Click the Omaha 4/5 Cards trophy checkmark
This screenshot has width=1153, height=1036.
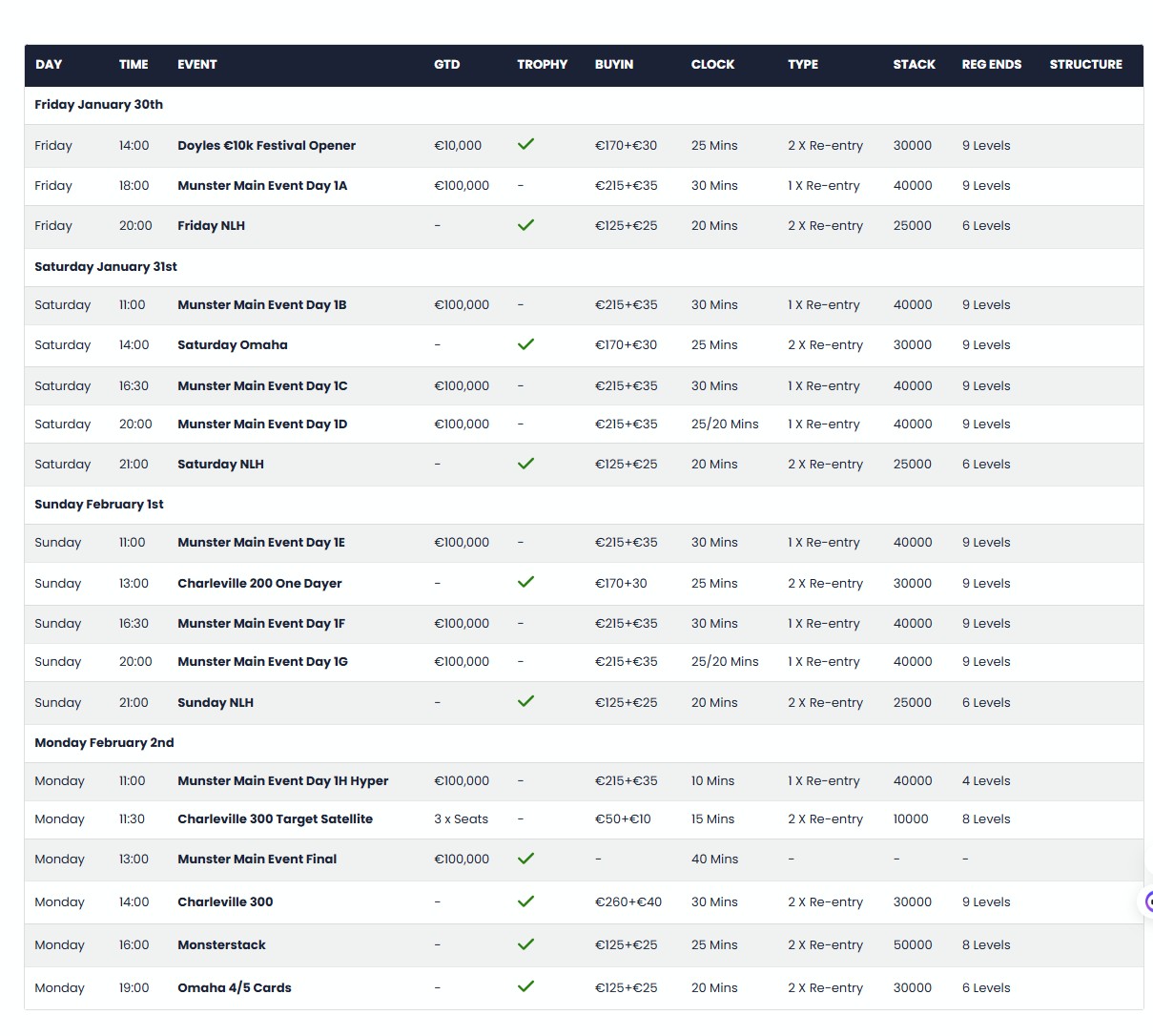click(x=525, y=987)
